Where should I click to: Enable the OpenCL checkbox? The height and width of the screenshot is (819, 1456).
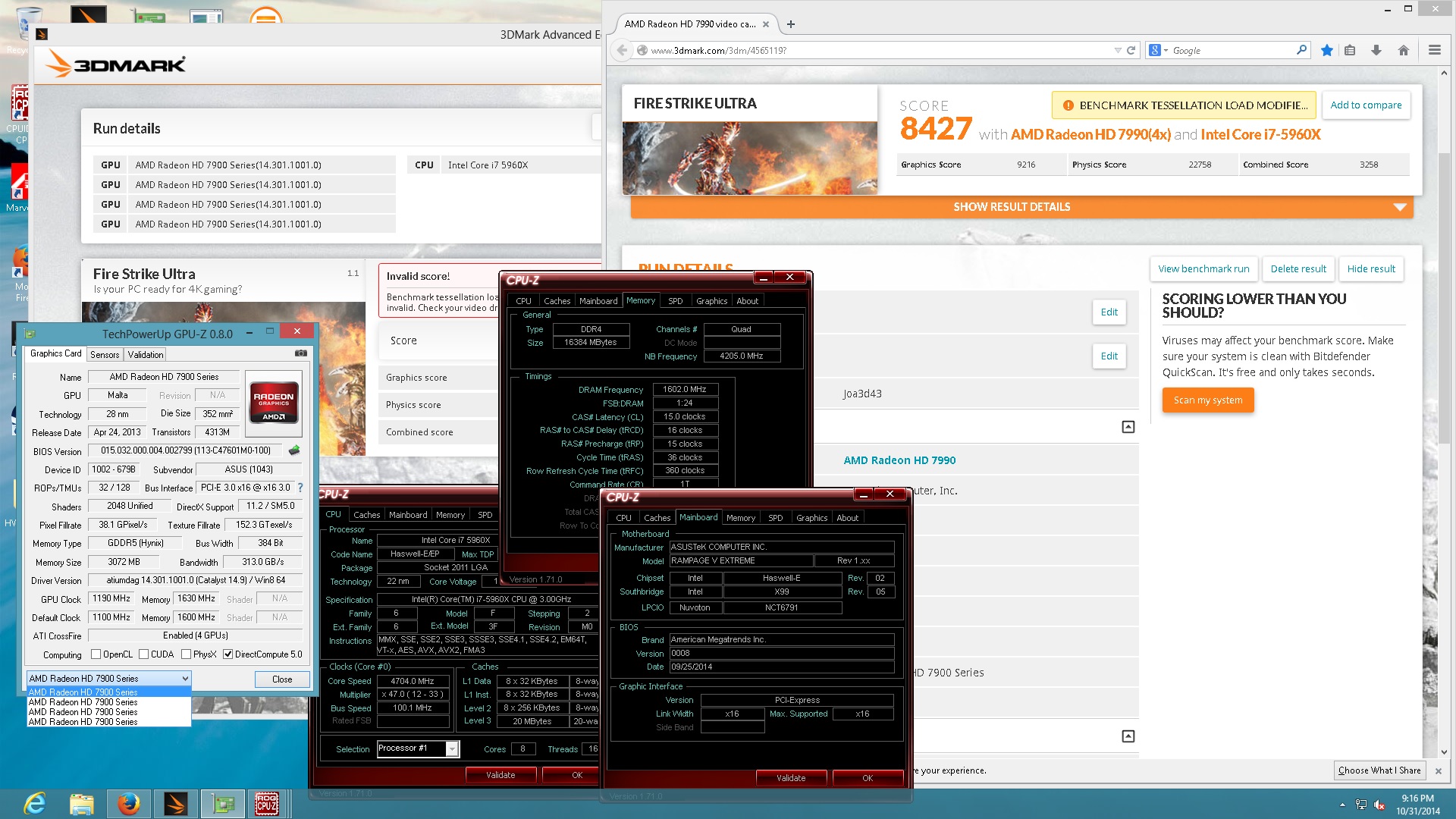(x=96, y=654)
